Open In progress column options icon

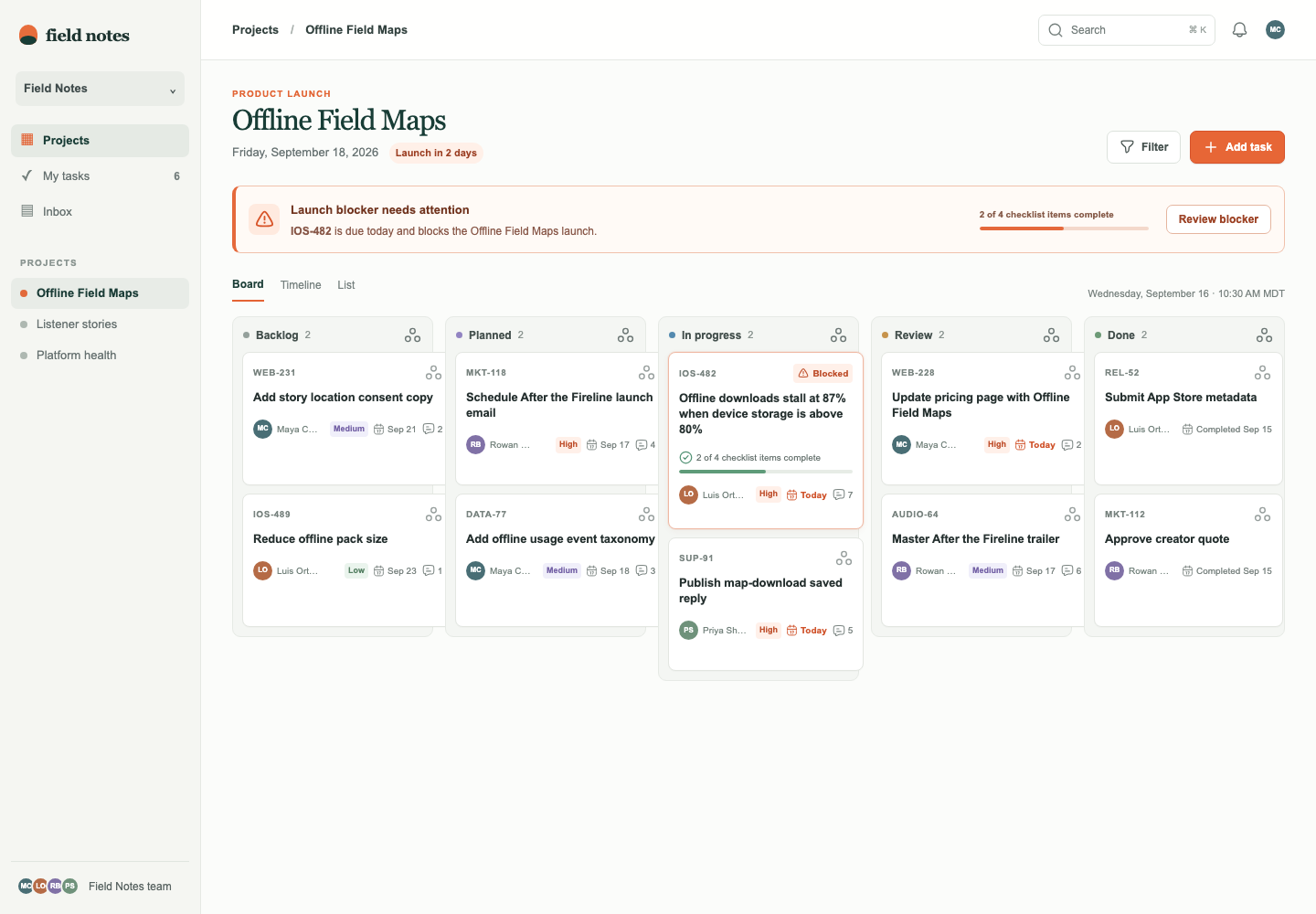point(838,335)
